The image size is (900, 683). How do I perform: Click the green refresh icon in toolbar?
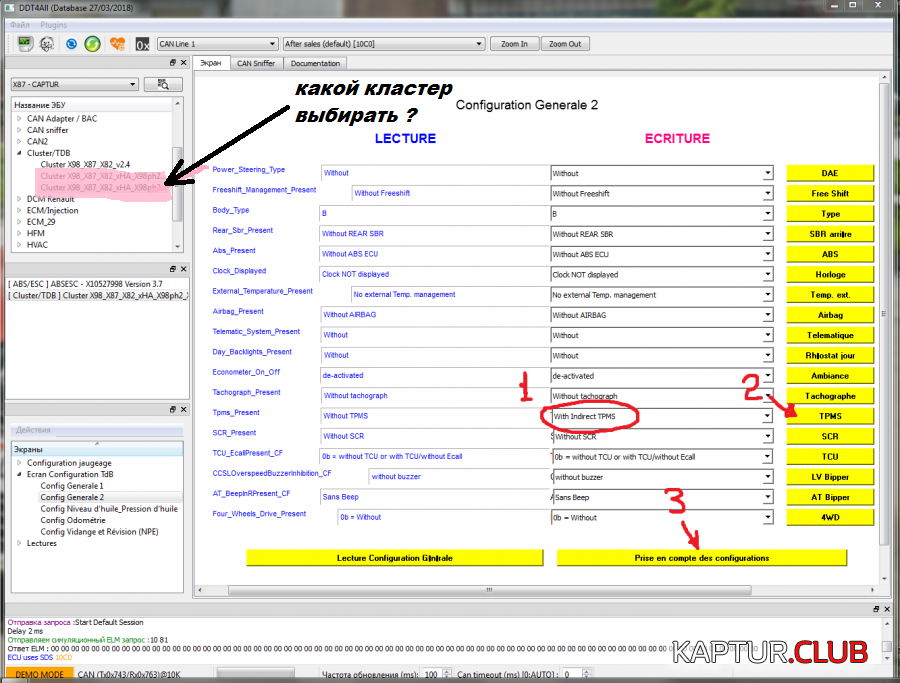pos(92,44)
